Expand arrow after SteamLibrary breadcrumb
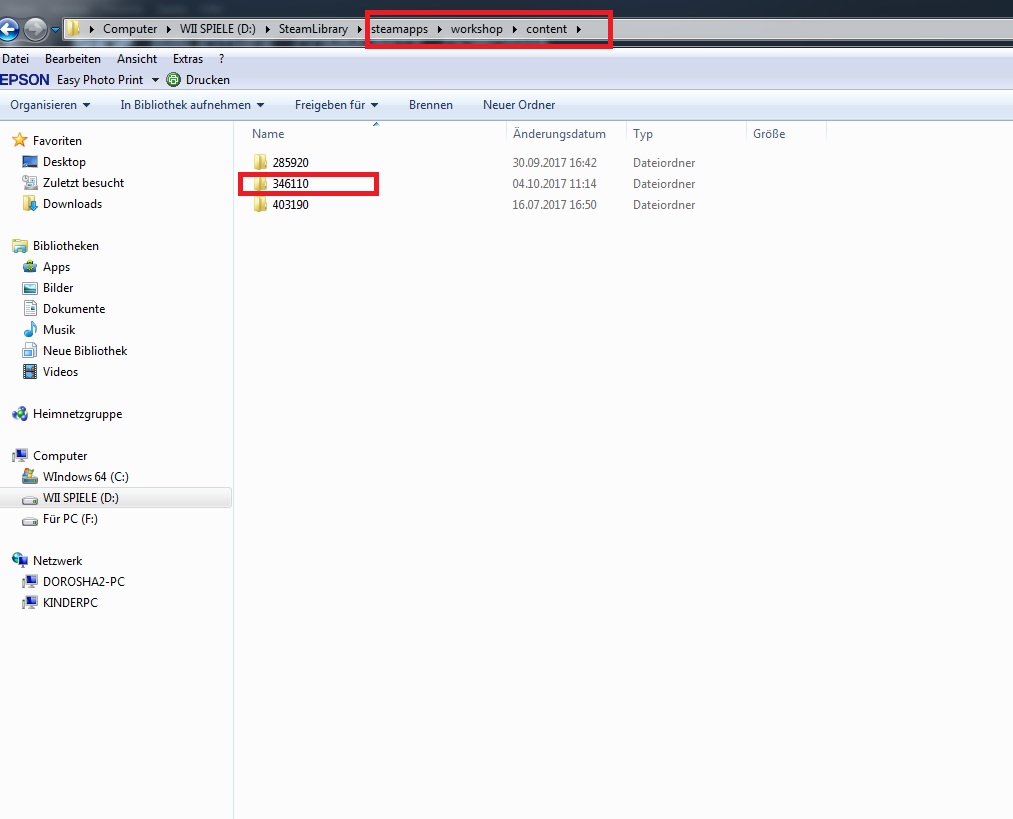 pos(360,29)
